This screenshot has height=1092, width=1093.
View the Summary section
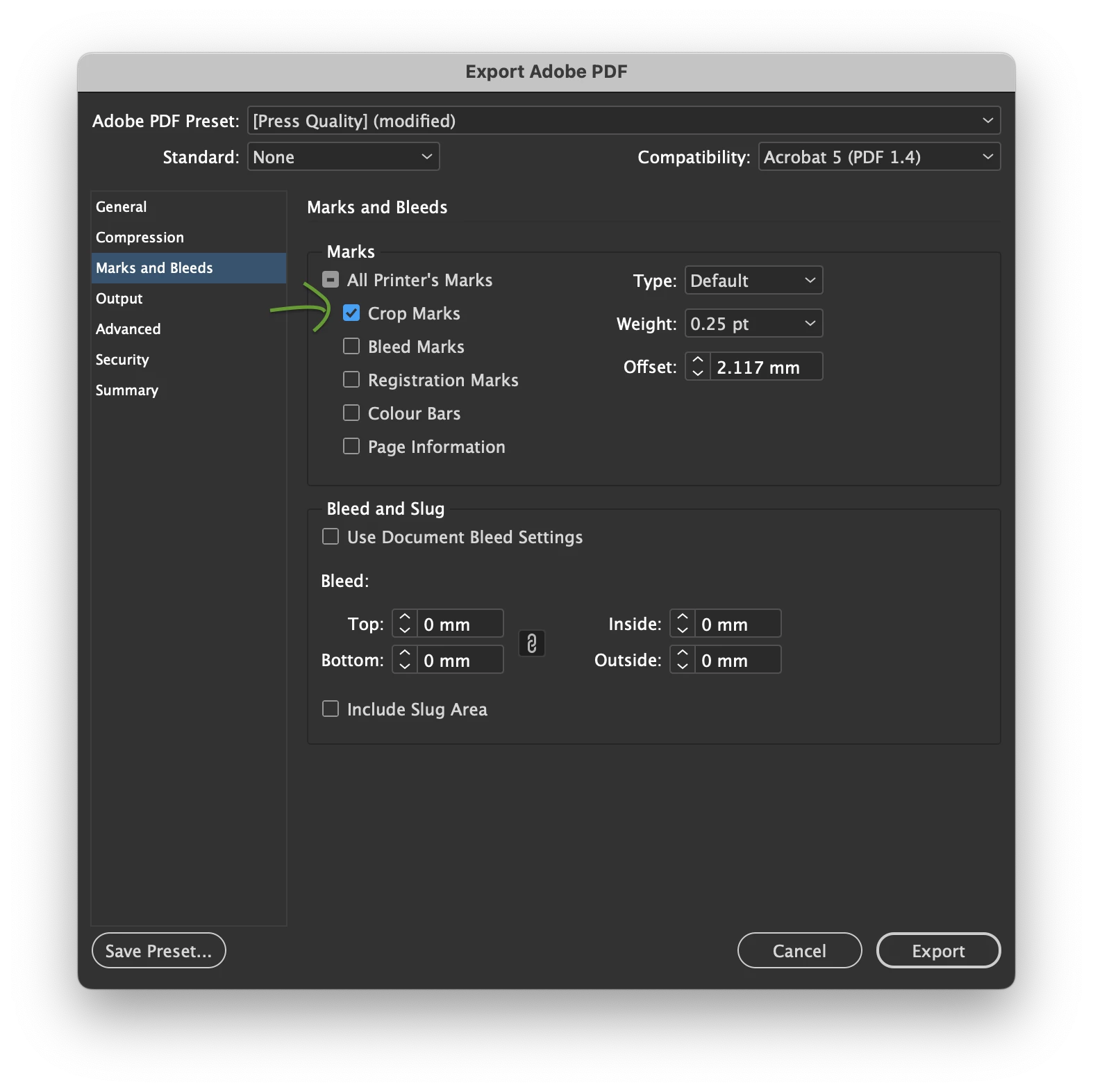(189, 390)
